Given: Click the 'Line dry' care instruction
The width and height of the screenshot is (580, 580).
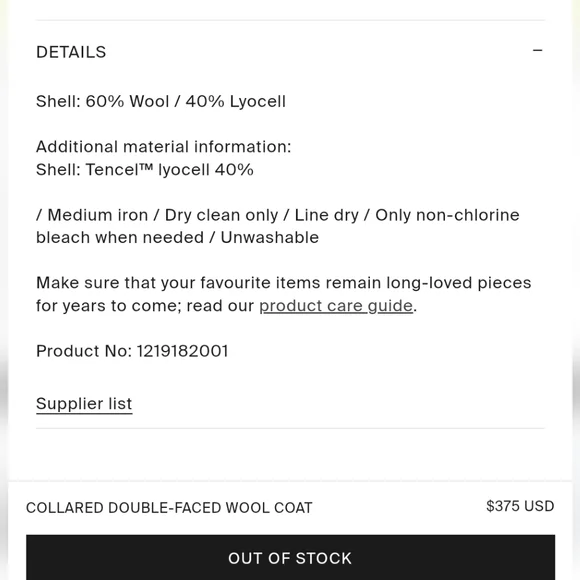Looking at the screenshot, I should [326, 215].
